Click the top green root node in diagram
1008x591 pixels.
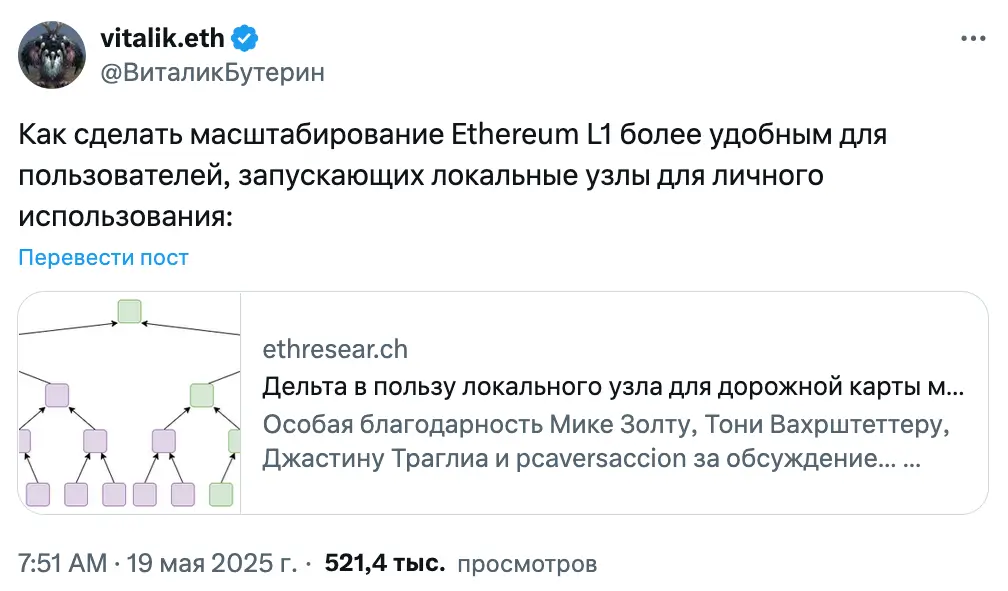point(129,311)
